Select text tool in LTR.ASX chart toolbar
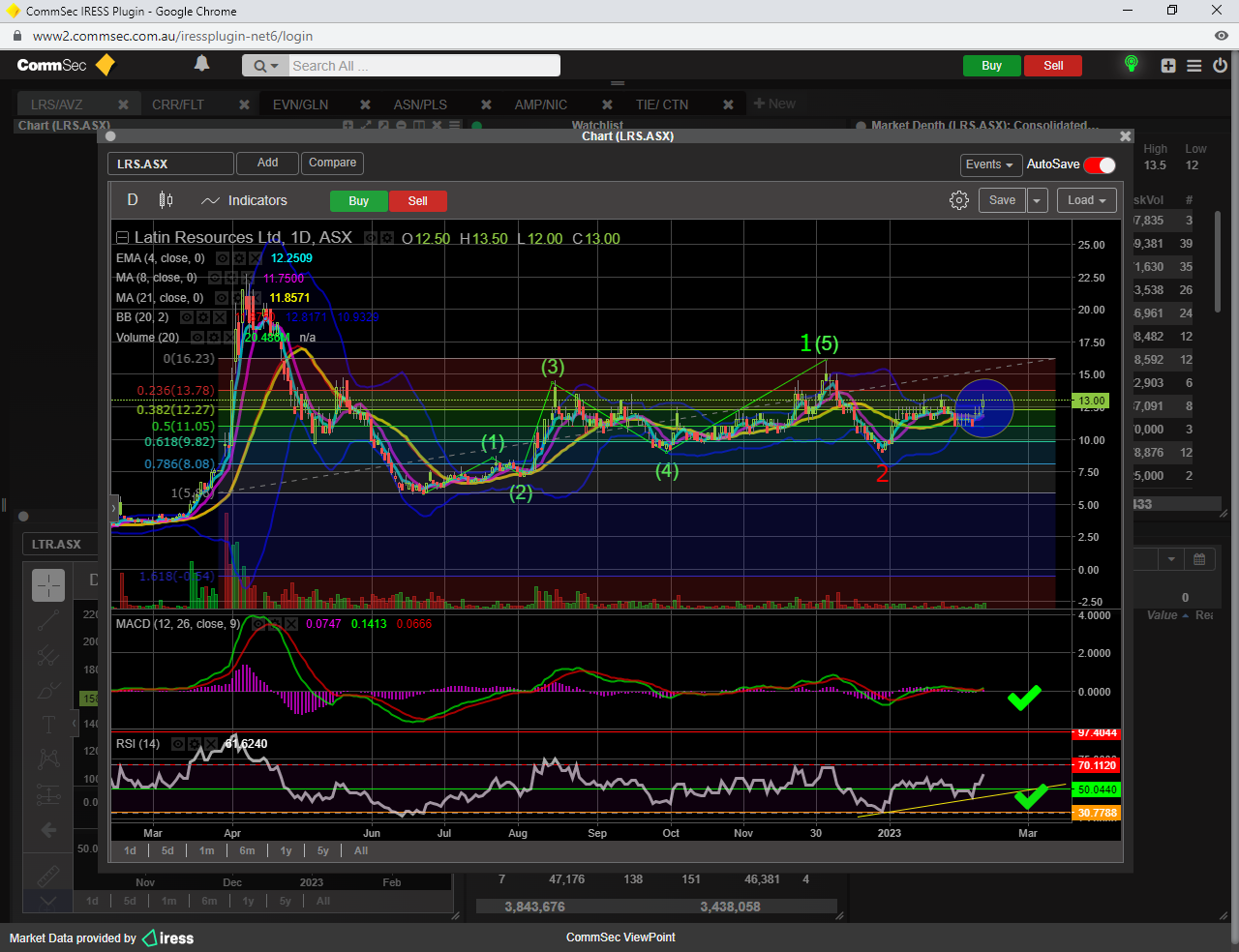Image resolution: width=1239 pixels, height=952 pixels. pyautogui.click(x=48, y=725)
